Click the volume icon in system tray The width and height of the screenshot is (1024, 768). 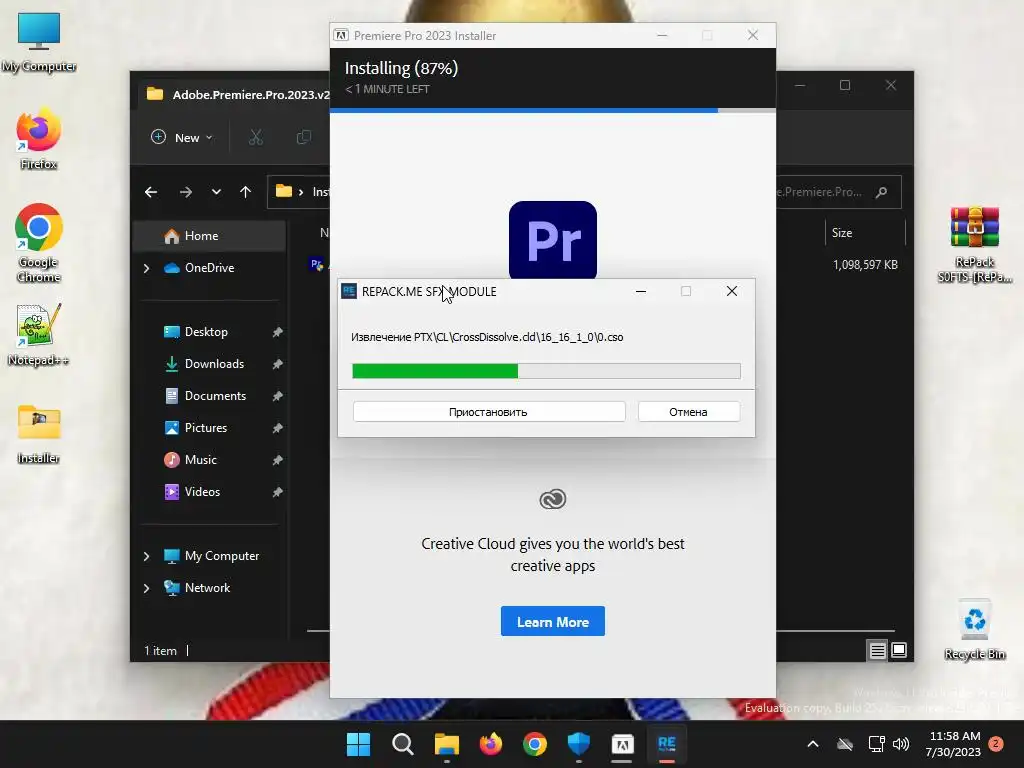click(901, 744)
